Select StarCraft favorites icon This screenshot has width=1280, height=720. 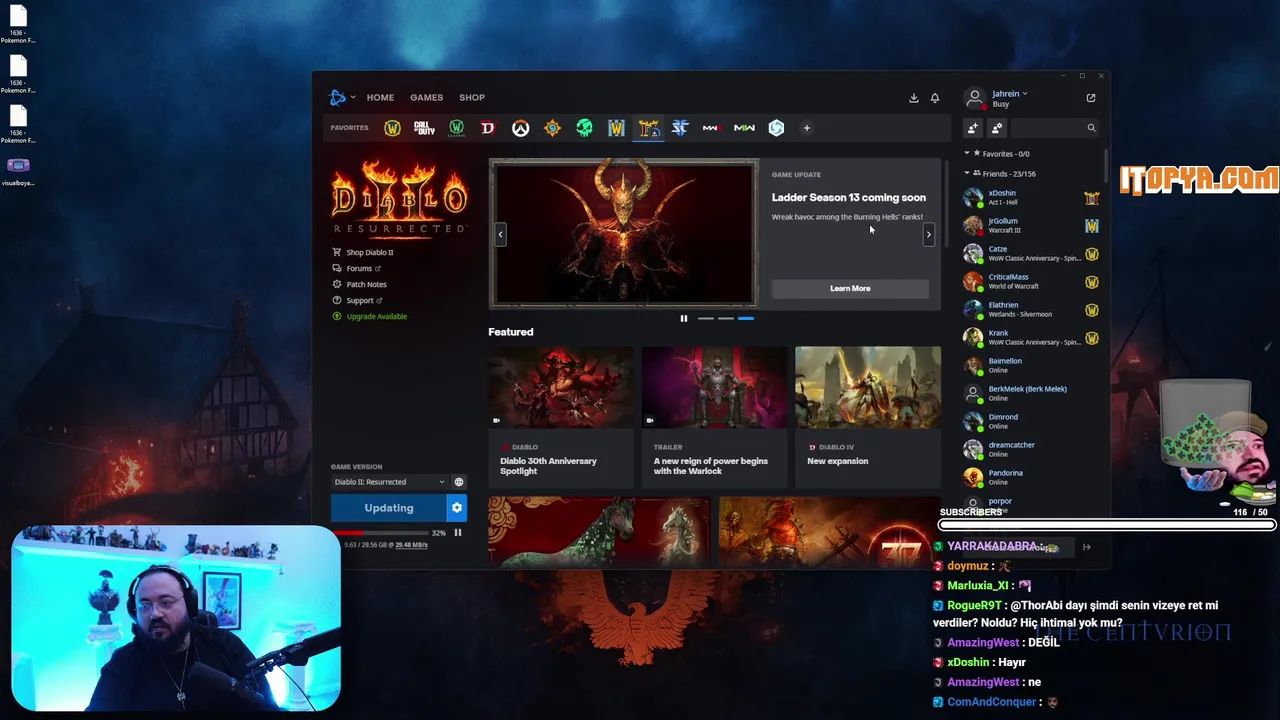pos(680,128)
